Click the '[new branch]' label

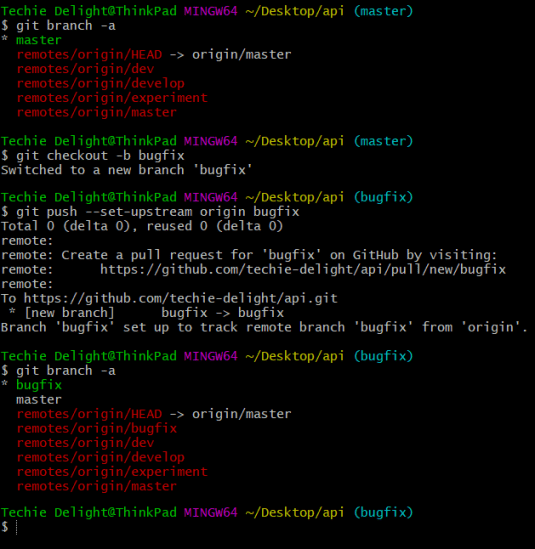click(x=69, y=313)
